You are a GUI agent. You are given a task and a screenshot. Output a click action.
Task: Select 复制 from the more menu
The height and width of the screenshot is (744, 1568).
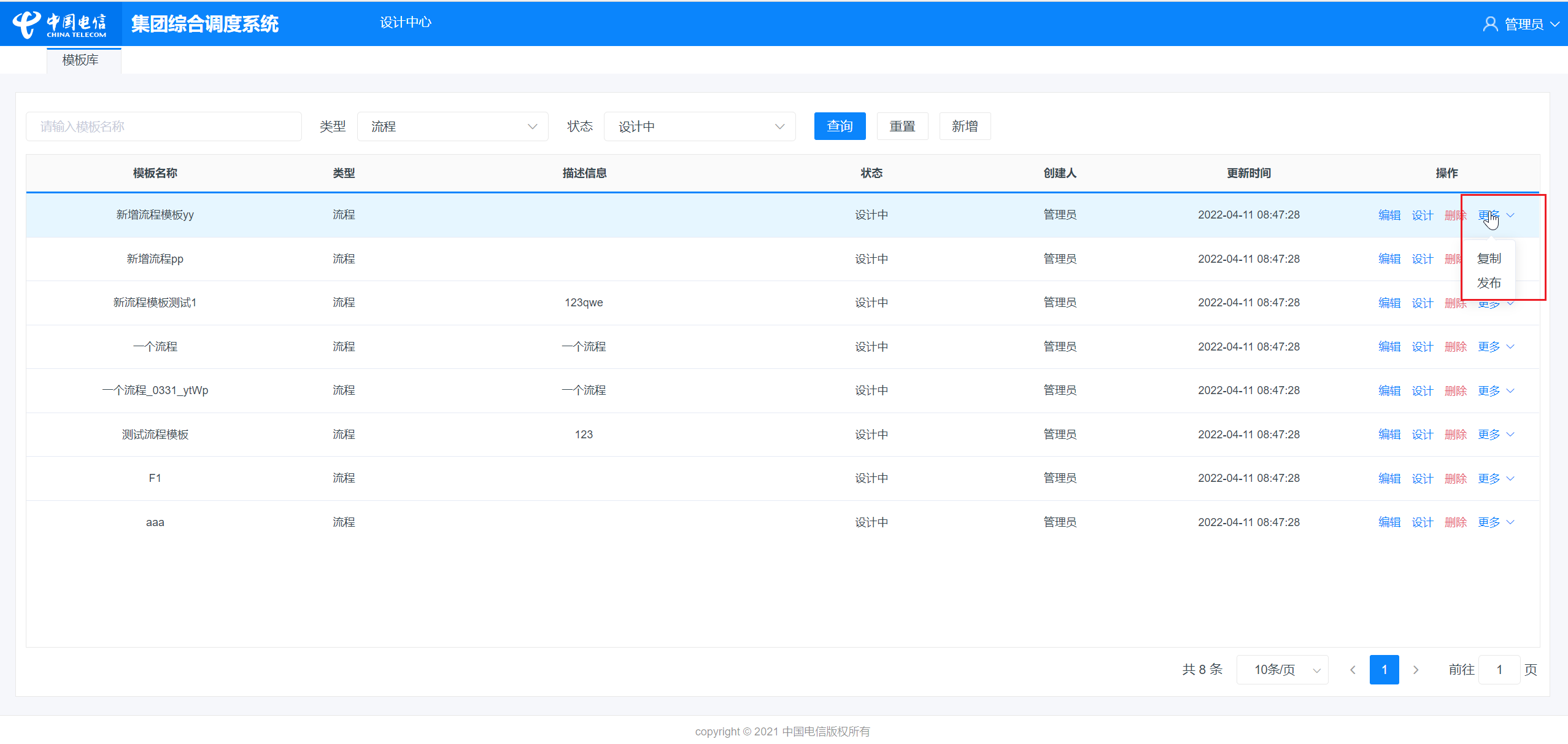(x=1489, y=258)
